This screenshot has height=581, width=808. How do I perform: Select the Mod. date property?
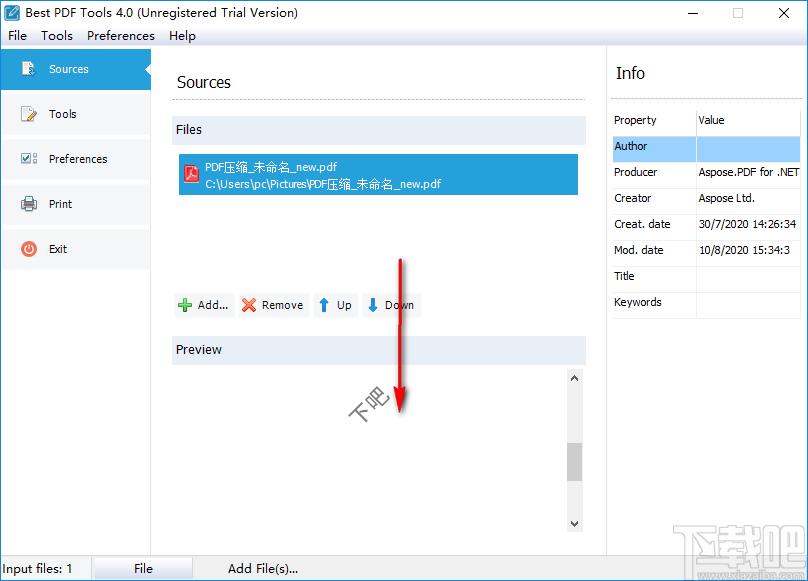638,250
